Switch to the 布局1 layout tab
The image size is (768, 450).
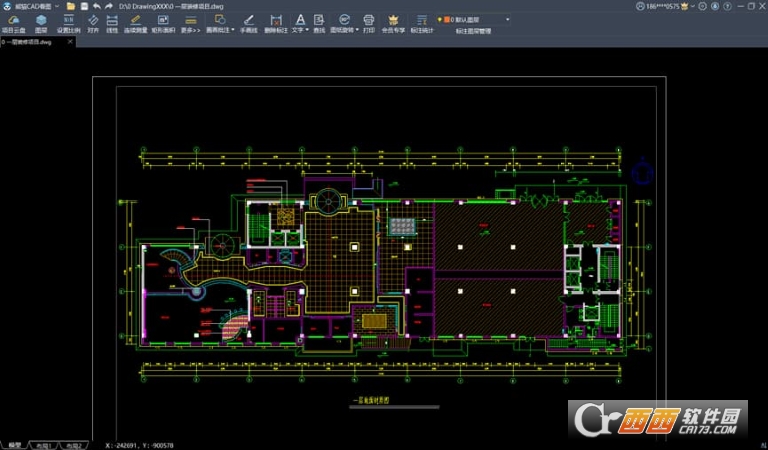(x=45, y=445)
